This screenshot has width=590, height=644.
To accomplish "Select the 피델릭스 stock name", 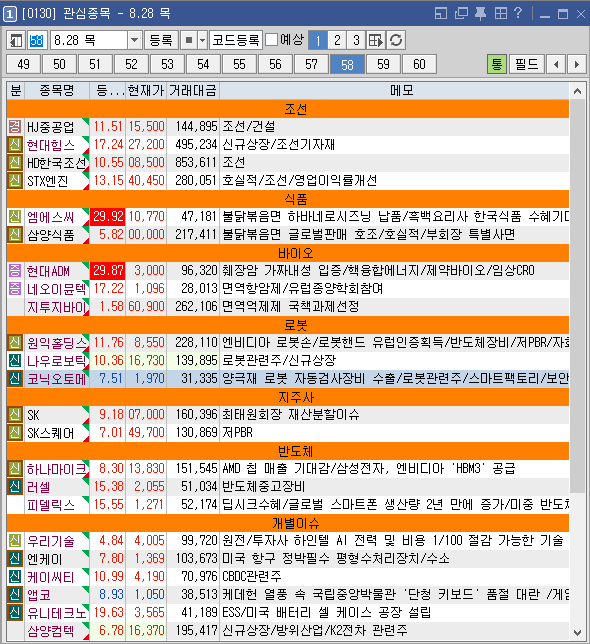I will click(x=51, y=505).
